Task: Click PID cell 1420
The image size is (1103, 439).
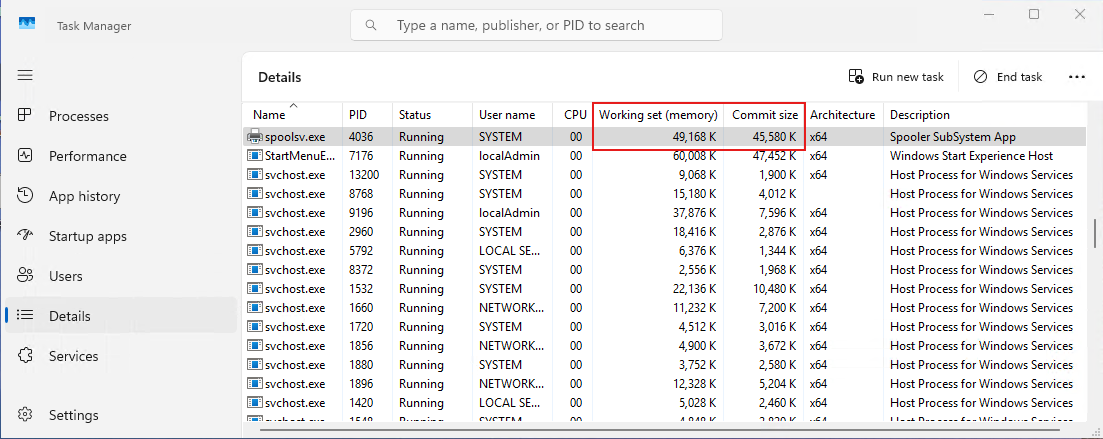Action: click(x=361, y=403)
